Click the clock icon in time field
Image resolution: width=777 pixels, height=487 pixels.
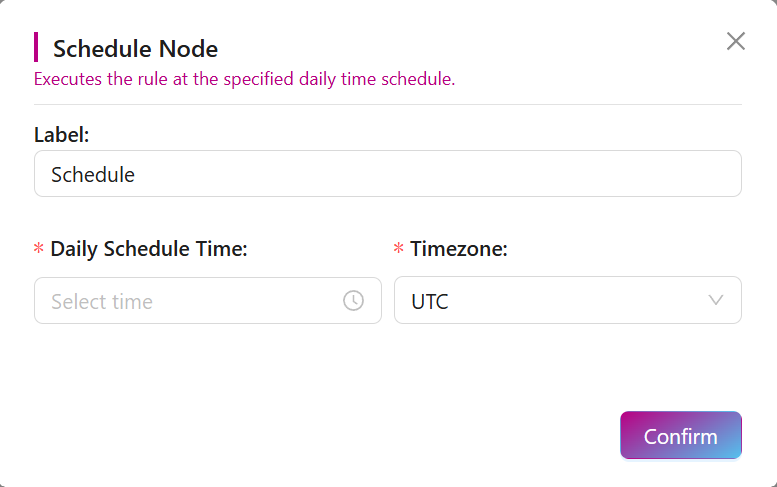(353, 301)
